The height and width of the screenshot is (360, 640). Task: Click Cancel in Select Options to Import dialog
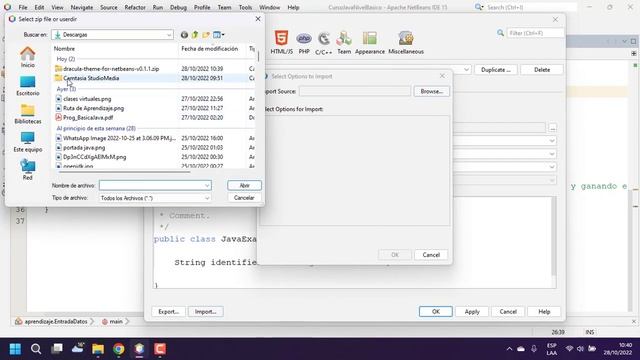(431, 255)
